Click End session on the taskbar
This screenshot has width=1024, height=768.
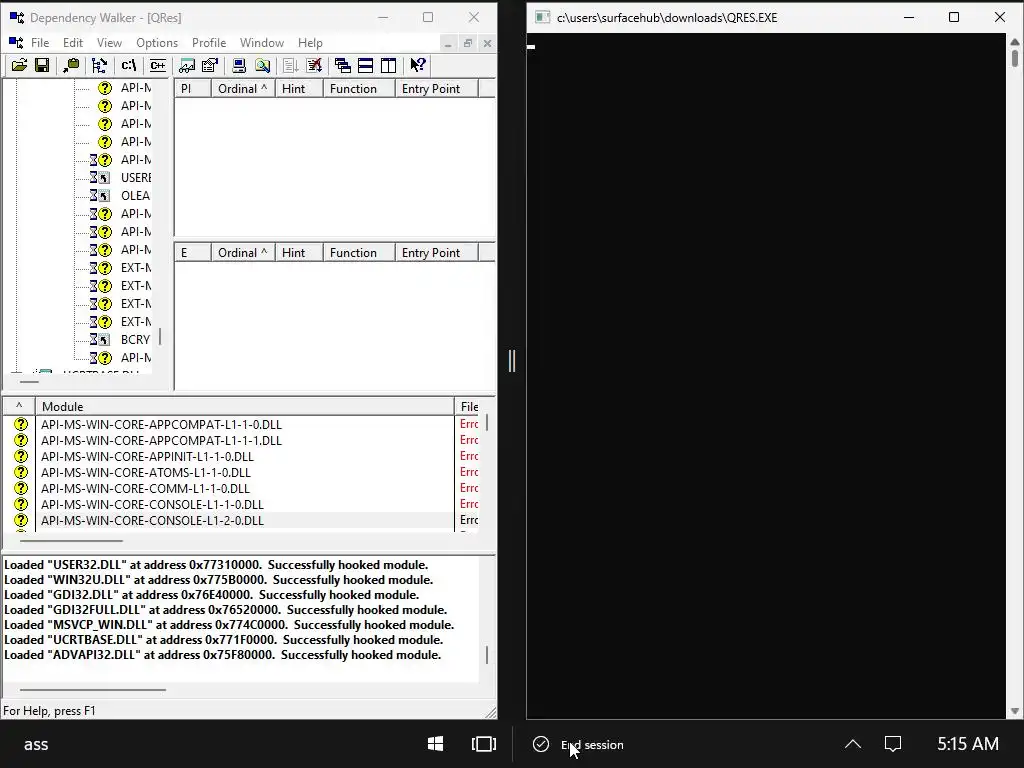coord(578,744)
